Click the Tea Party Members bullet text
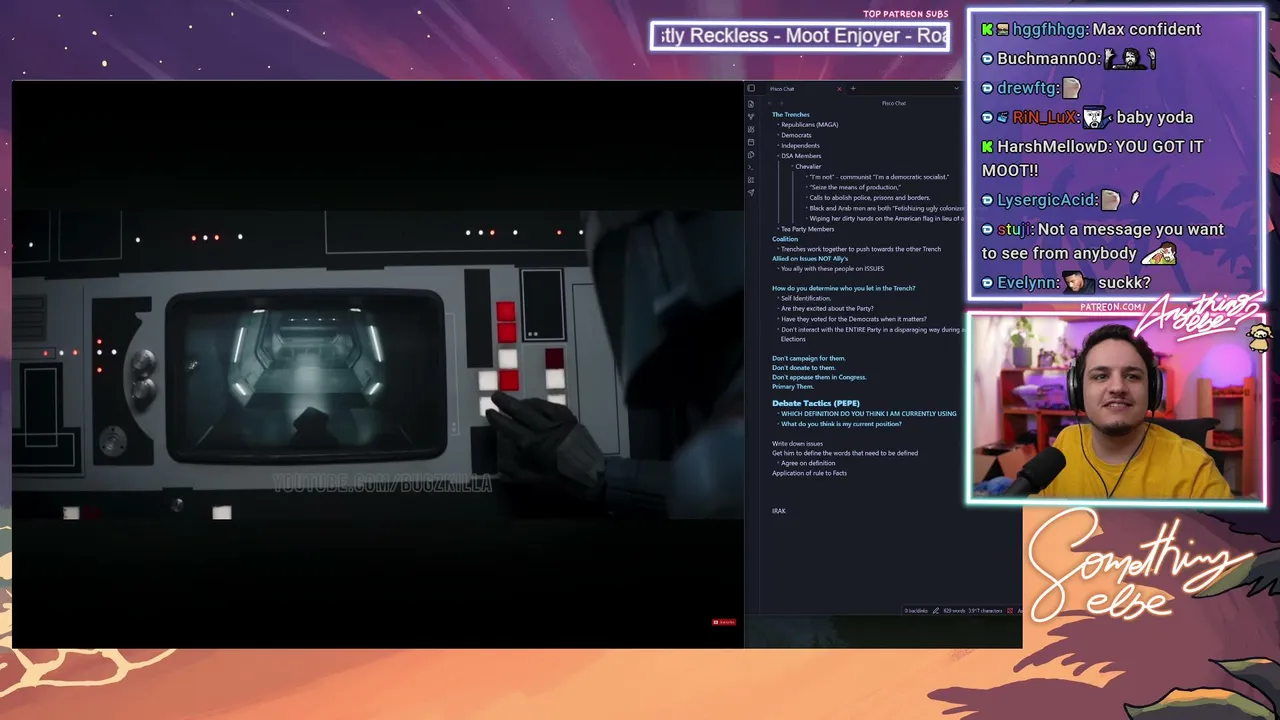This screenshot has width=1280, height=720. click(x=807, y=229)
